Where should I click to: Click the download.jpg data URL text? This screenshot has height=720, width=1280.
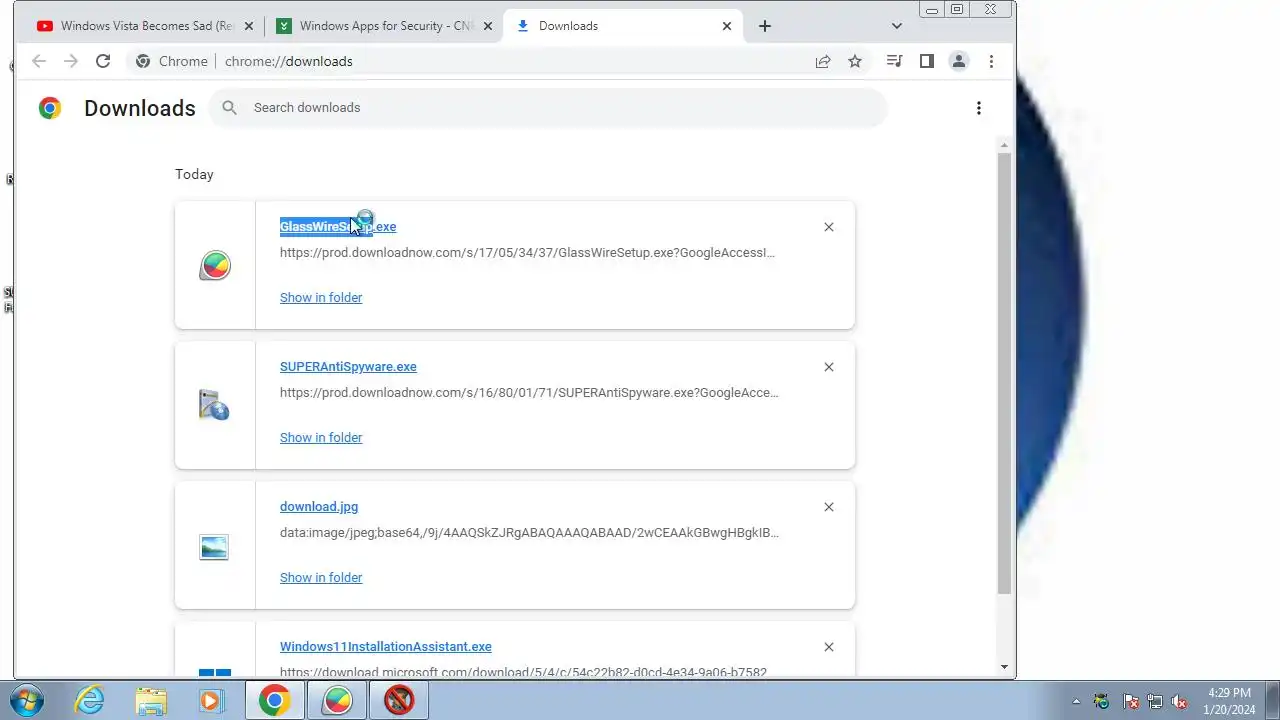[530, 532]
